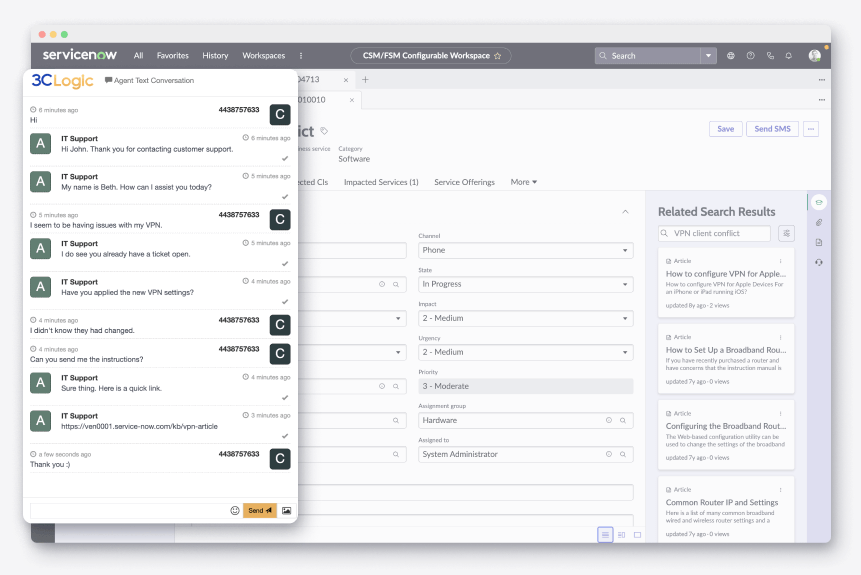Open the History menu
The height and width of the screenshot is (575, 861).
tap(215, 55)
